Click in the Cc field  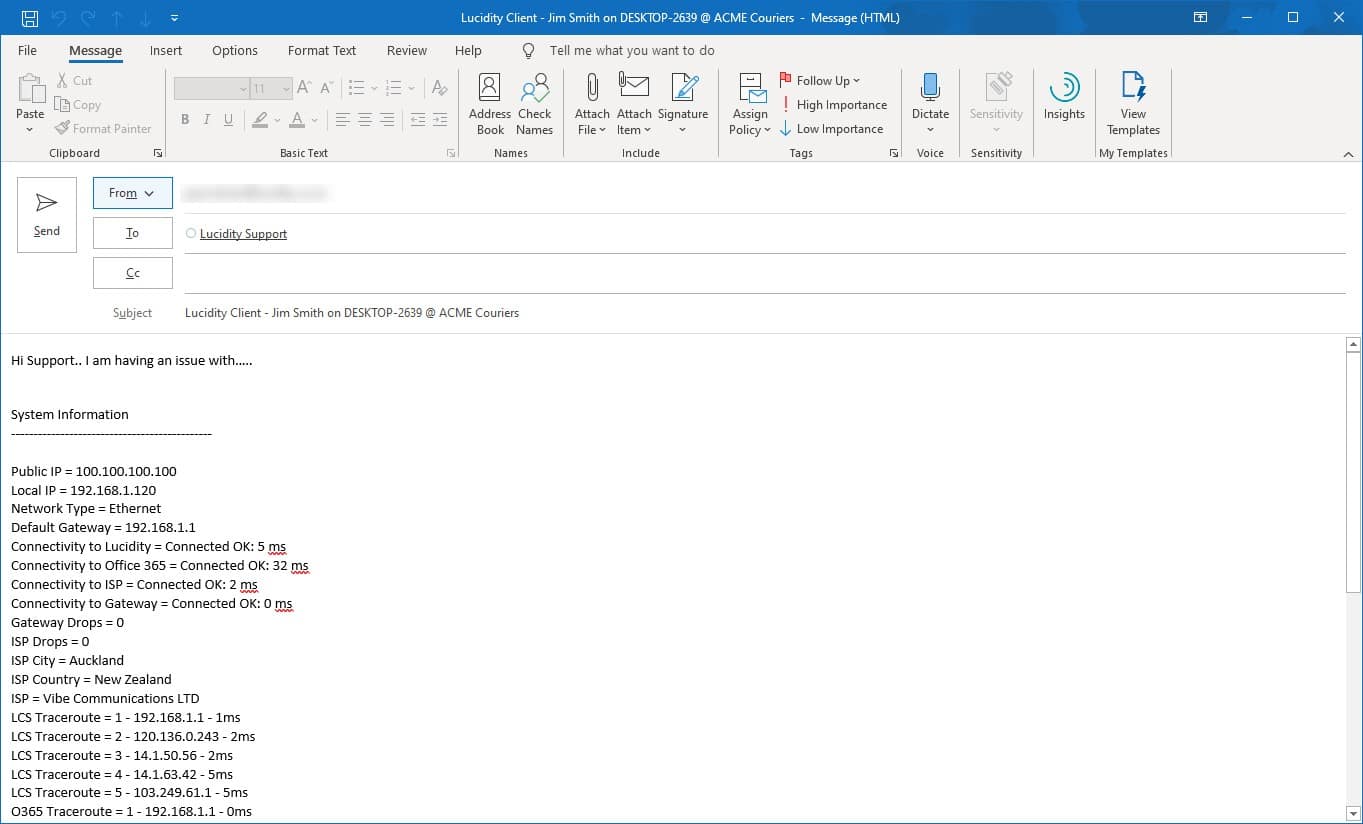click(765, 273)
